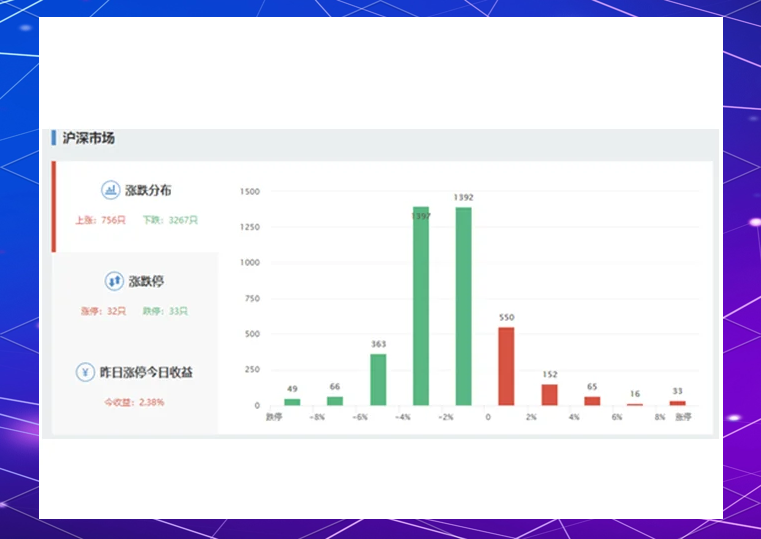Click the 沪深市场 section header

point(88,138)
